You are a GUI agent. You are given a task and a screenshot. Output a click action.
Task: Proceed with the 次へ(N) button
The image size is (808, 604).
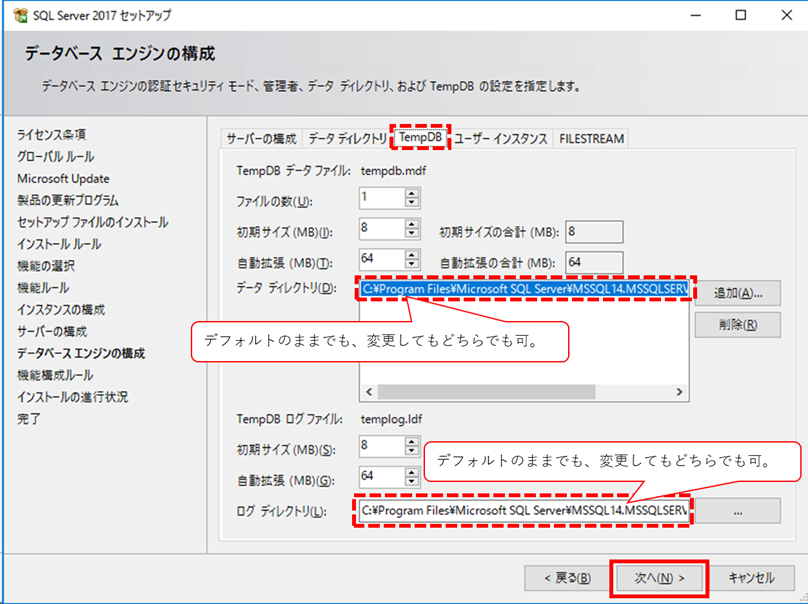[659, 578]
